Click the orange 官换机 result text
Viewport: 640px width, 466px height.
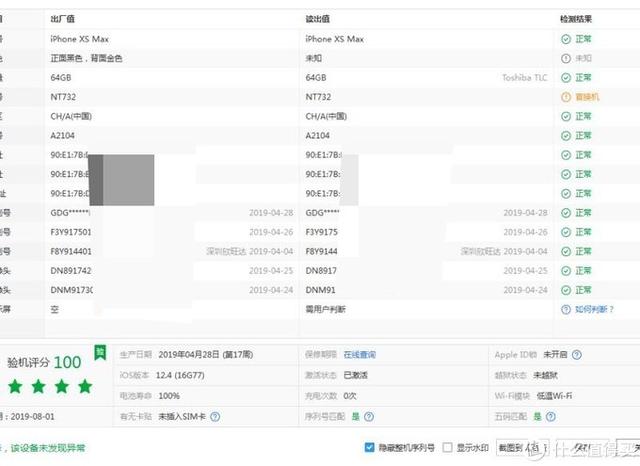[587, 97]
